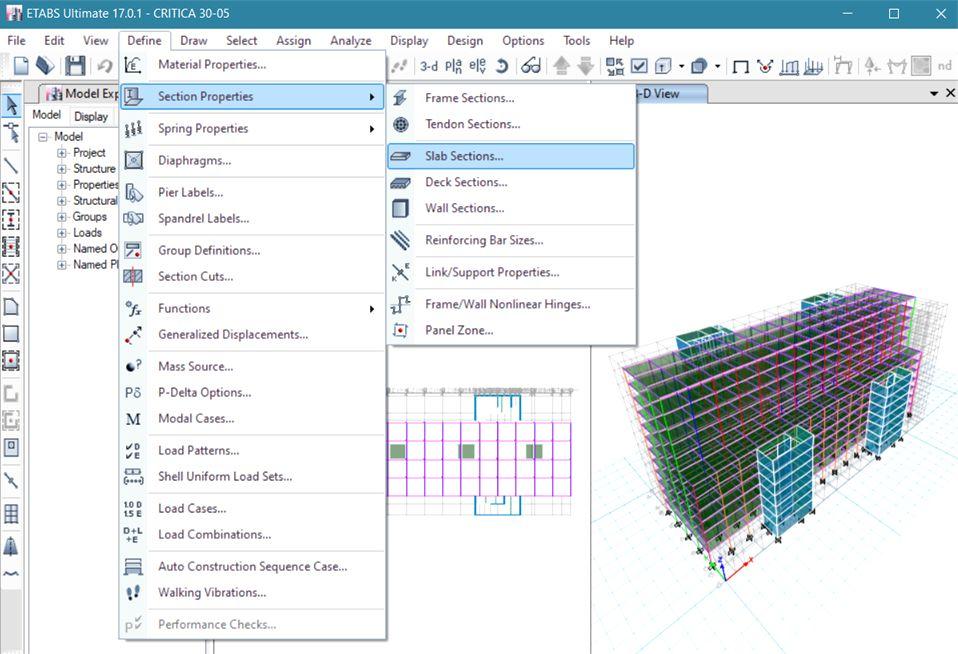Screen dimensions: 958x654
Task: Expand the Project tree node
Action: [x=62, y=153]
